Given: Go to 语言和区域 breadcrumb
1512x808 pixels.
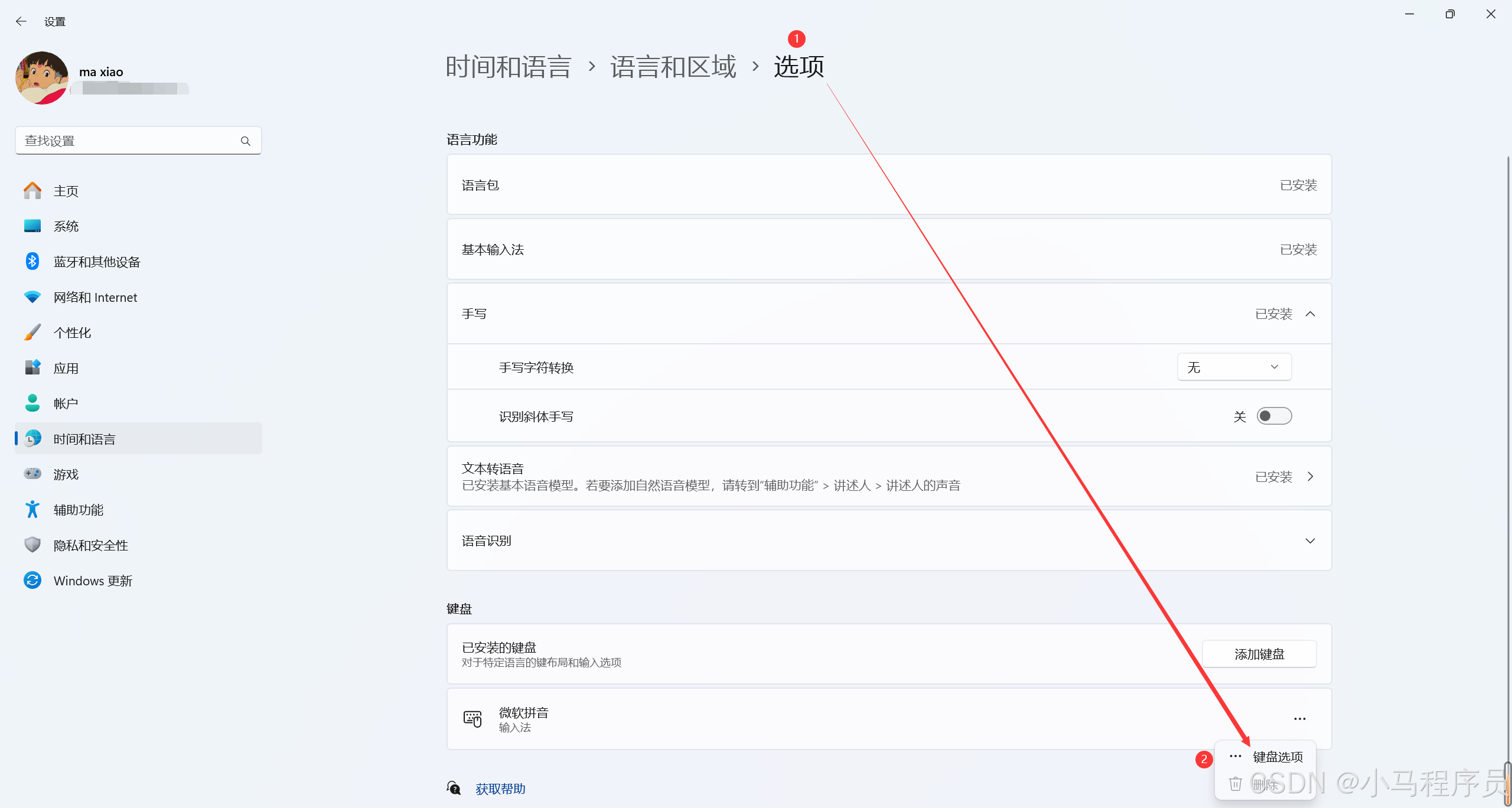Looking at the screenshot, I should tap(673, 67).
